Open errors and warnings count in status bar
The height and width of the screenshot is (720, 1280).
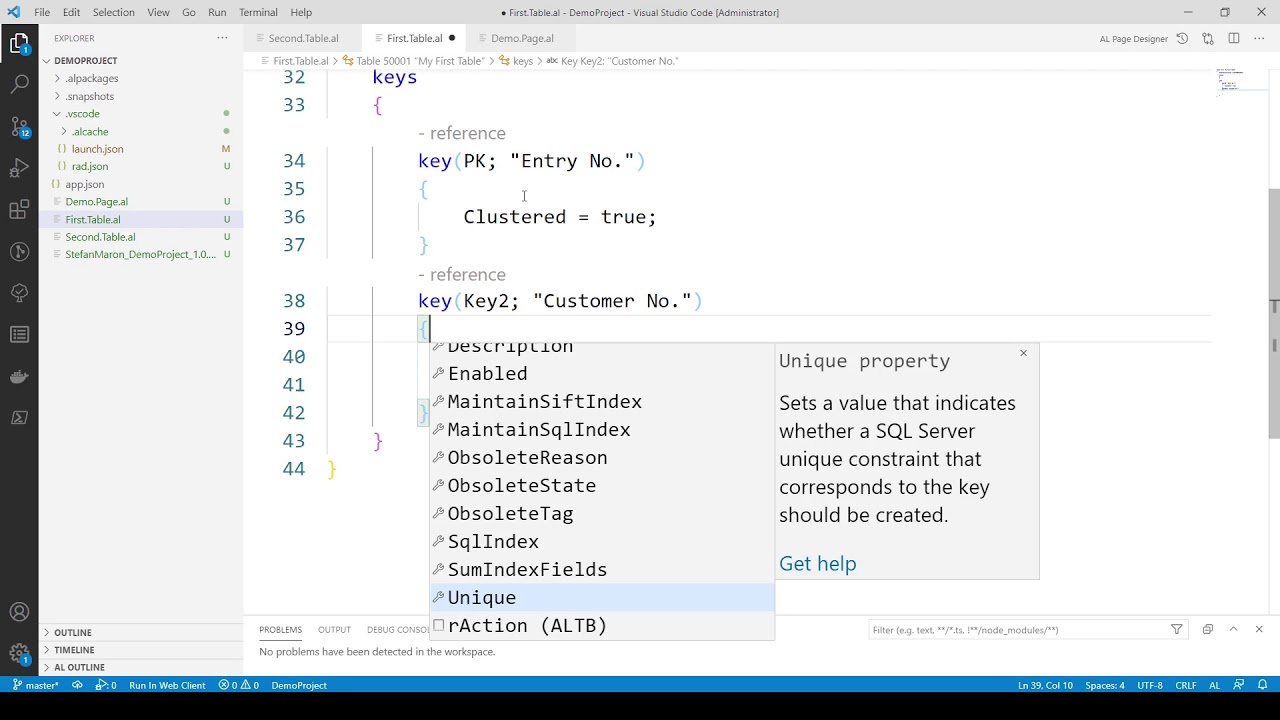239,685
